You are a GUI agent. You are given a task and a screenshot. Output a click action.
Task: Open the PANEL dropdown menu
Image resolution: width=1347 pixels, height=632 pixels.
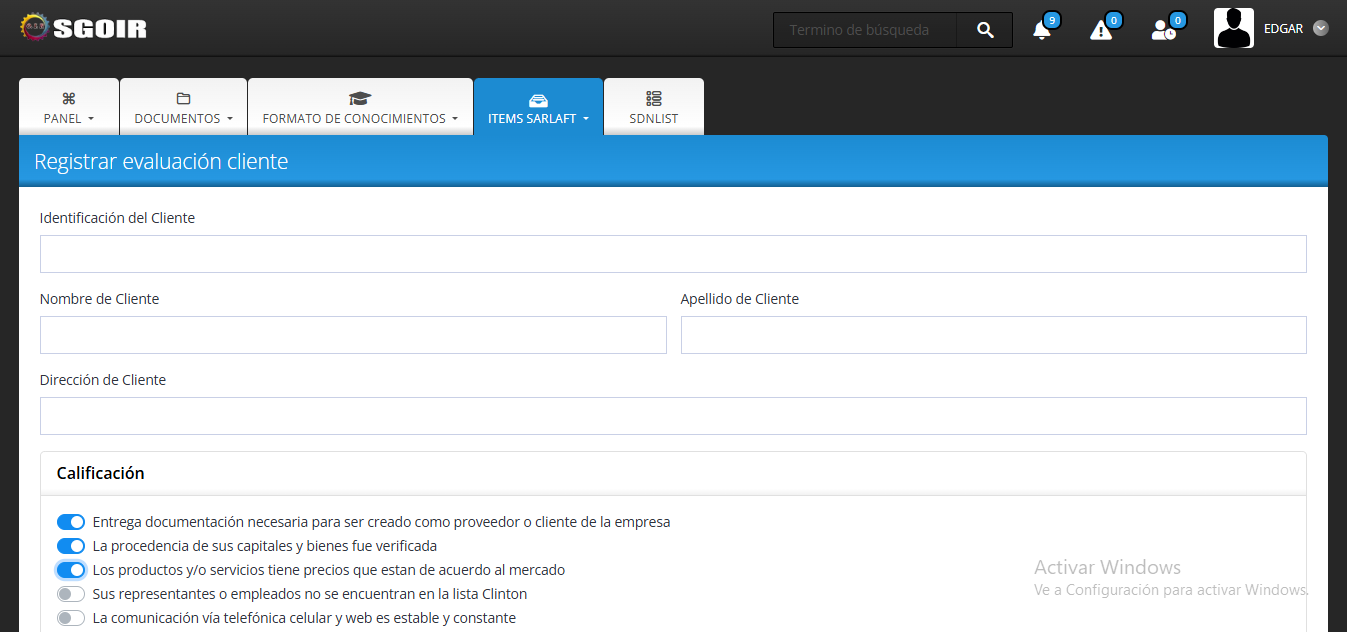coord(69,118)
